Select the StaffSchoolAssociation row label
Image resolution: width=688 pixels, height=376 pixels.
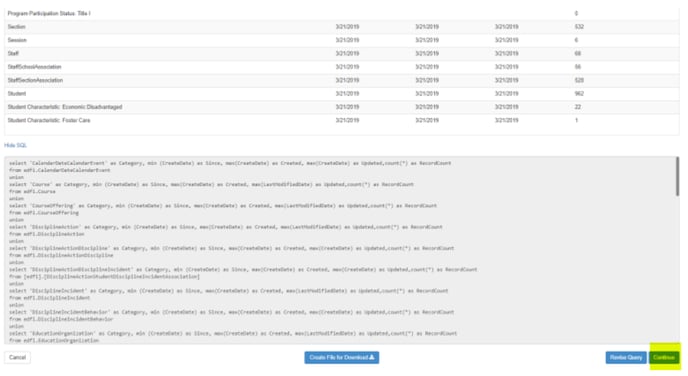point(34,67)
